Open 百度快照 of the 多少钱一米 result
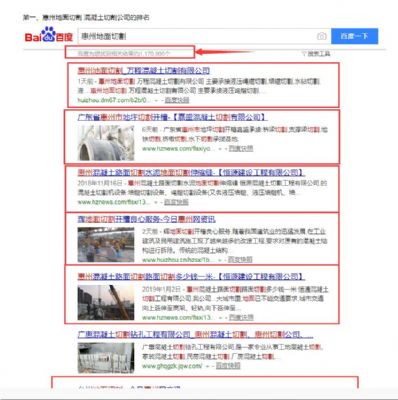This screenshot has height=400, width=398. [241, 318]
